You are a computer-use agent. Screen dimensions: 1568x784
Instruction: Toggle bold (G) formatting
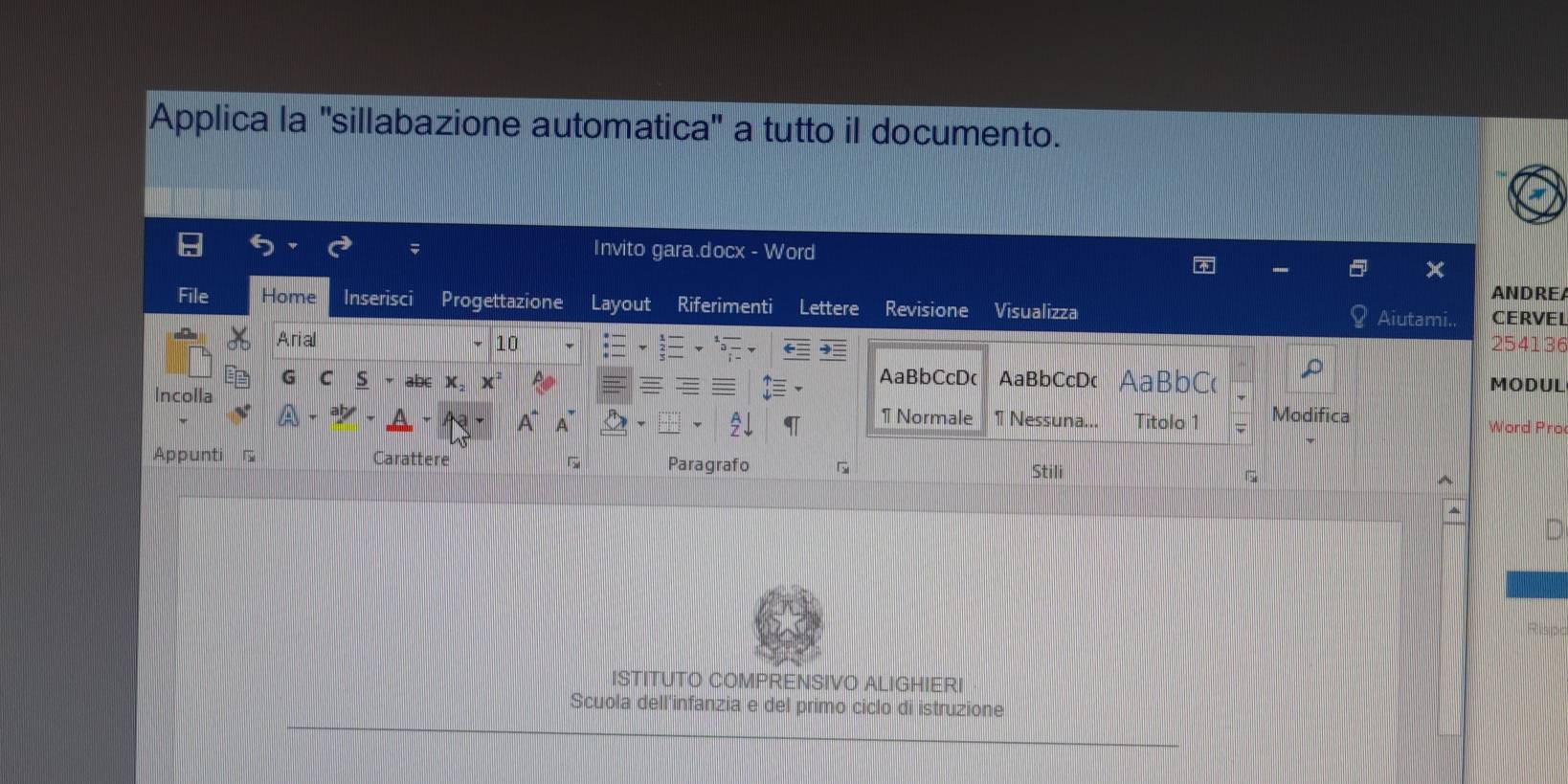pos(288,378)
